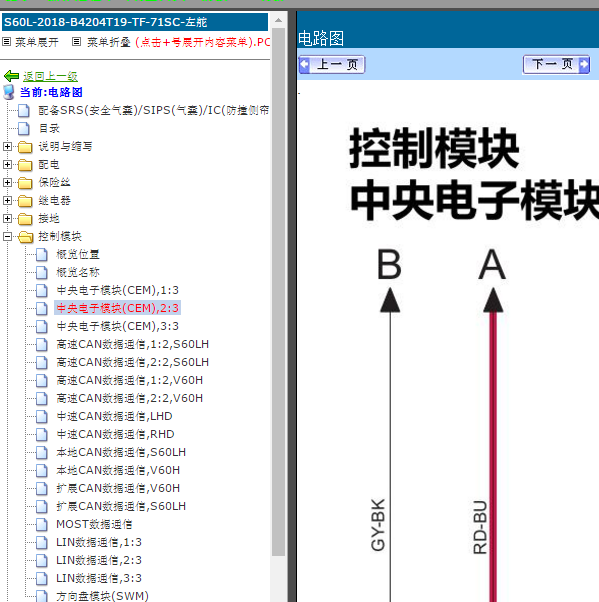Click 菜单折叠 to collapse the menu

[x=109, y=42]
